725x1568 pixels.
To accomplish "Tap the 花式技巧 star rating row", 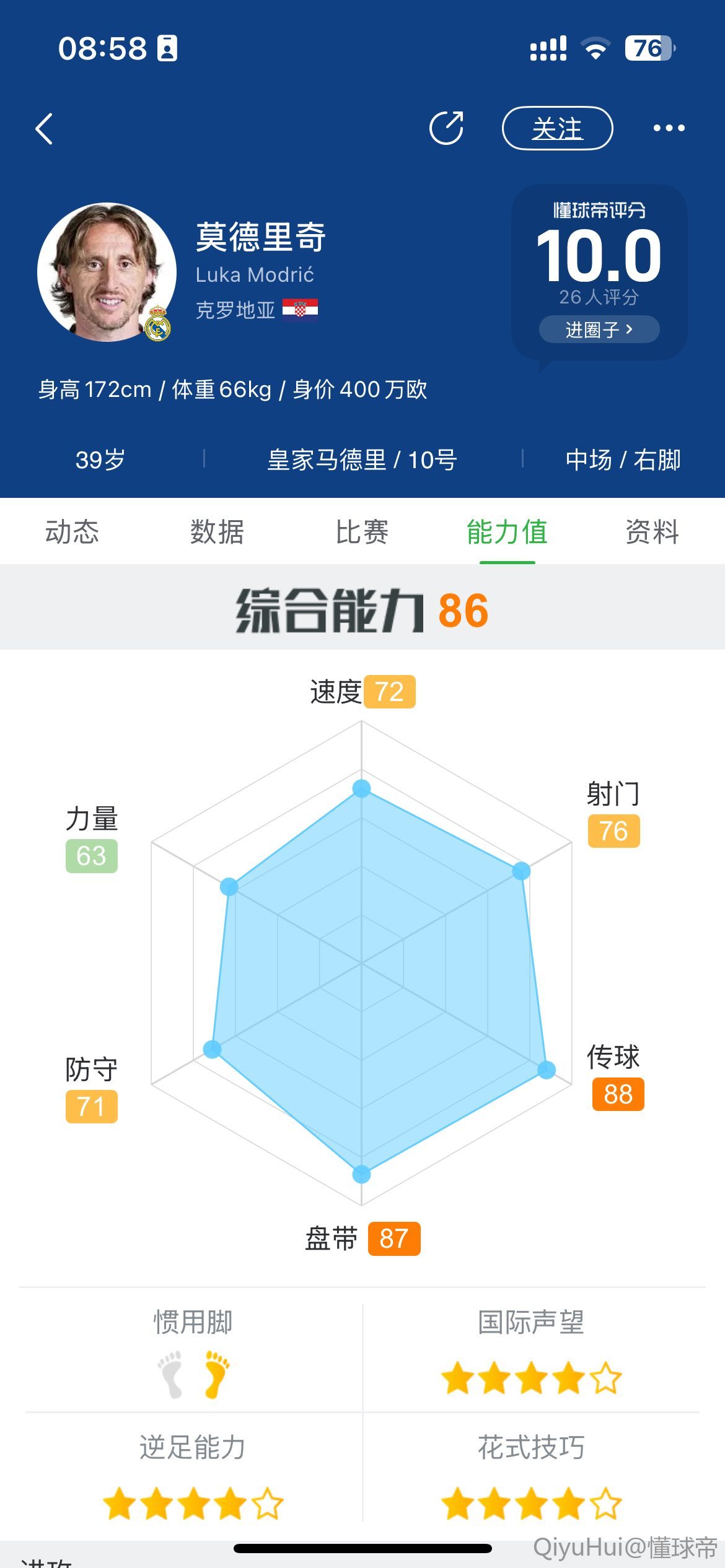I will 531,1504.
